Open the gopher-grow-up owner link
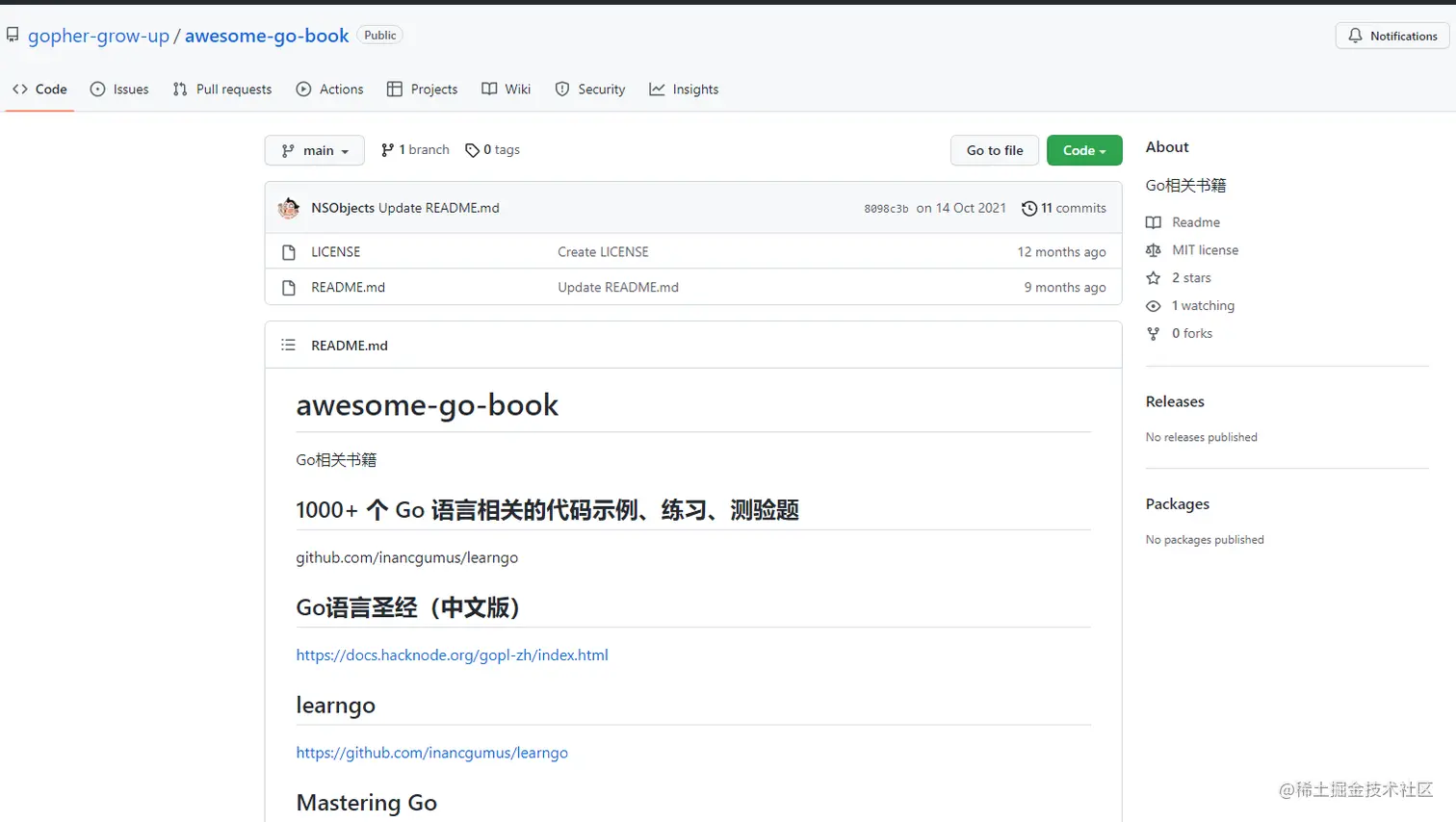The width and height of the screenshot is (1456, 822). [98, 36]
